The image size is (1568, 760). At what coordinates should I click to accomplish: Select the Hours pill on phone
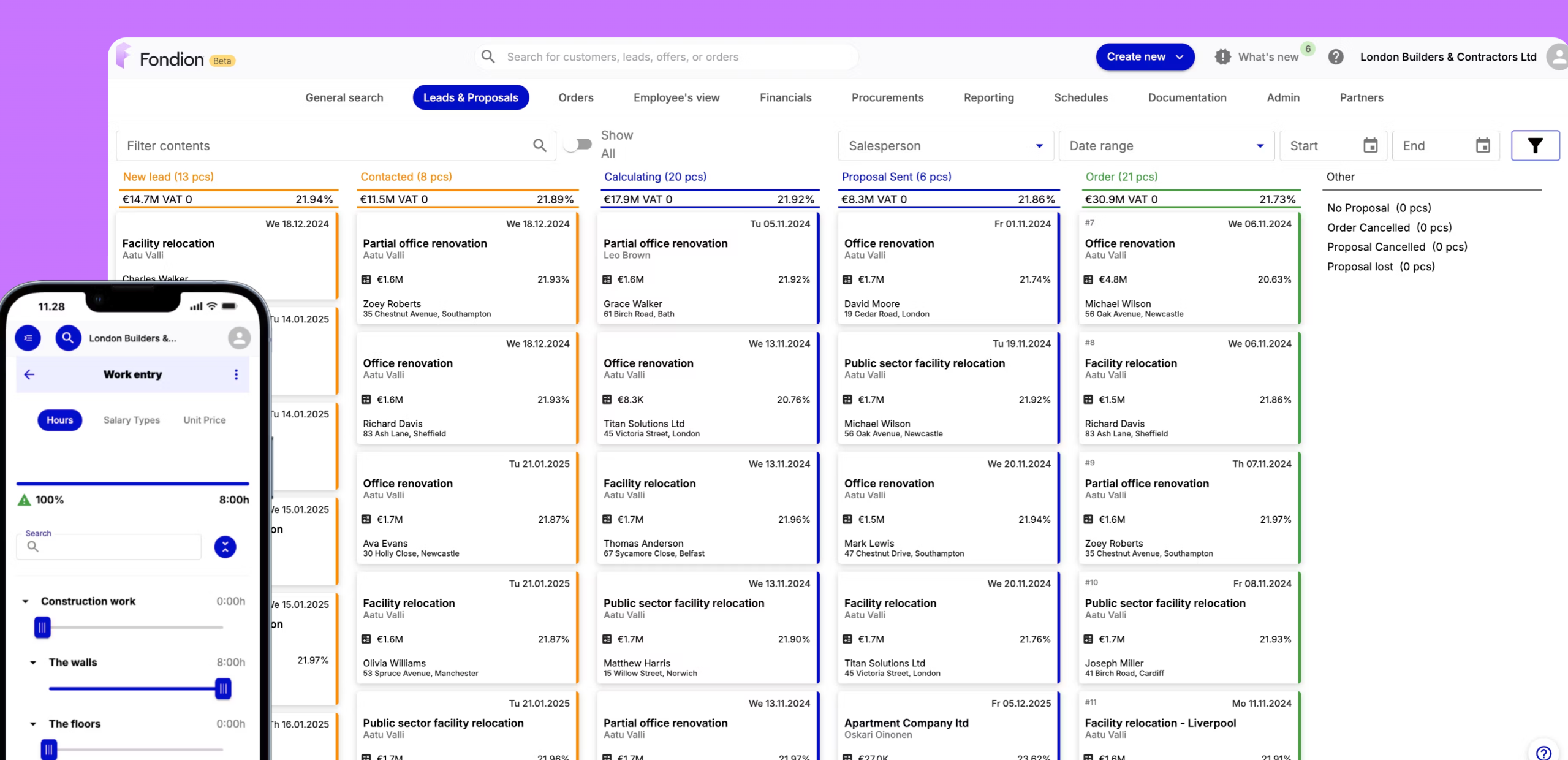(x=59, y=420)
